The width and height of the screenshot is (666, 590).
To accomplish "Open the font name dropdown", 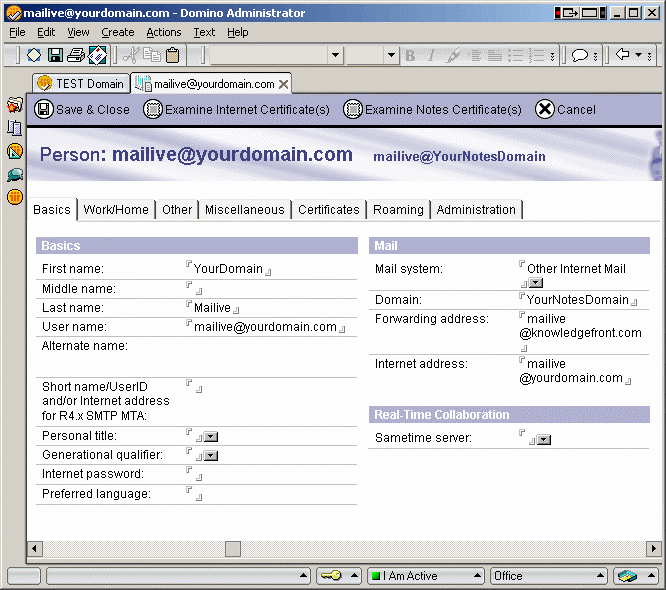I will (x=335, y=55).
